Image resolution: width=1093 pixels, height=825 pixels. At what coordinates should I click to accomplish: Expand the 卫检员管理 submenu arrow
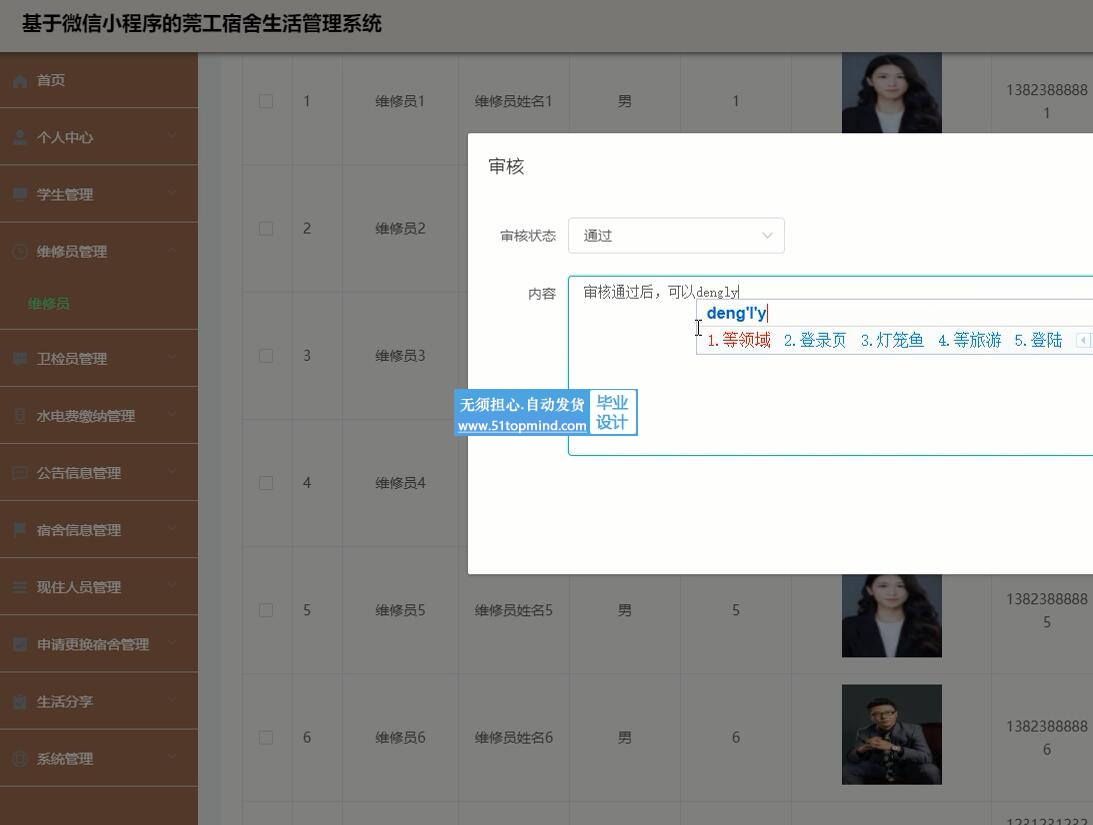tap(172, 358)
